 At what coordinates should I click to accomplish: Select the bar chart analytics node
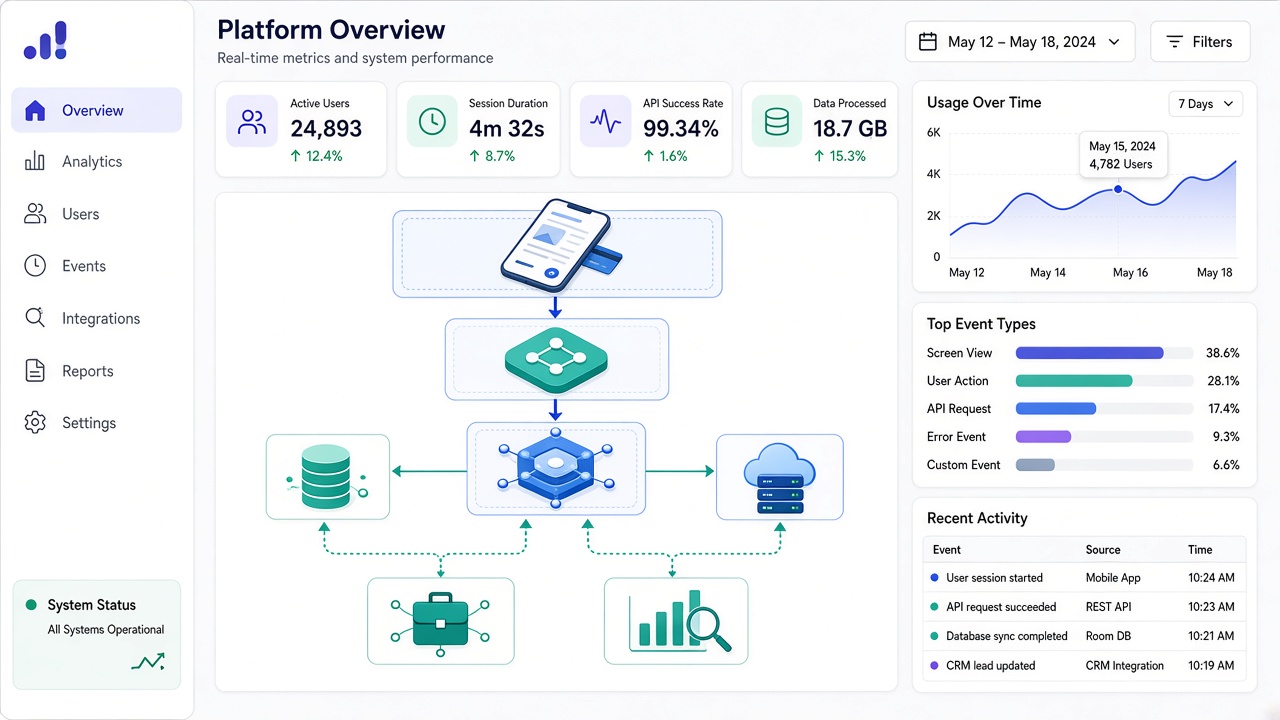click(x=676, y=621)
